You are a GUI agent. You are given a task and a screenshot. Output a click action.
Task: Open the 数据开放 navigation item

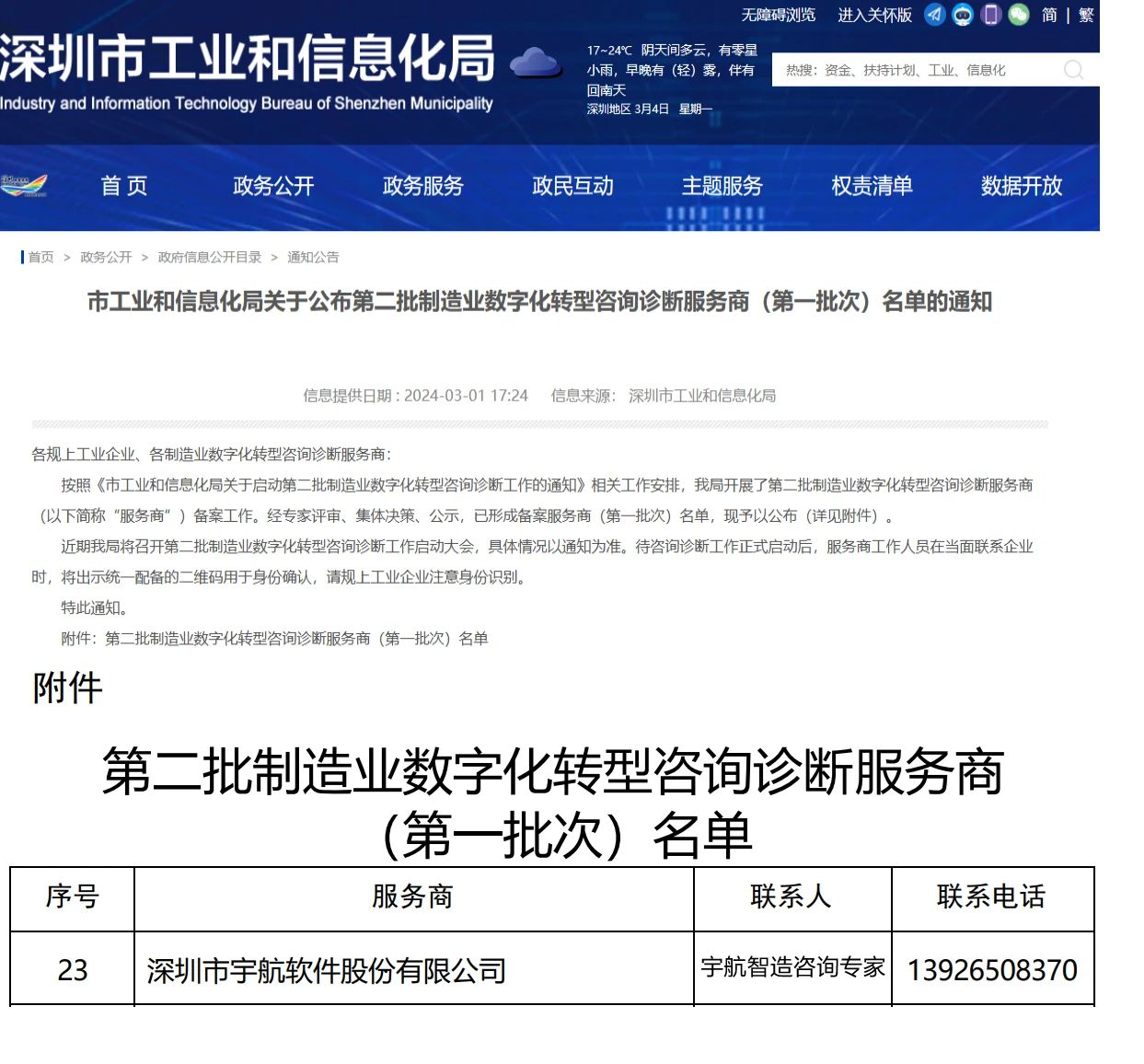coord(1022,186)
